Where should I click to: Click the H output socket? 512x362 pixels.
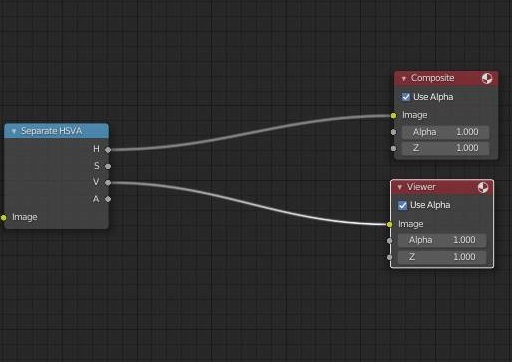pos(108,150)
